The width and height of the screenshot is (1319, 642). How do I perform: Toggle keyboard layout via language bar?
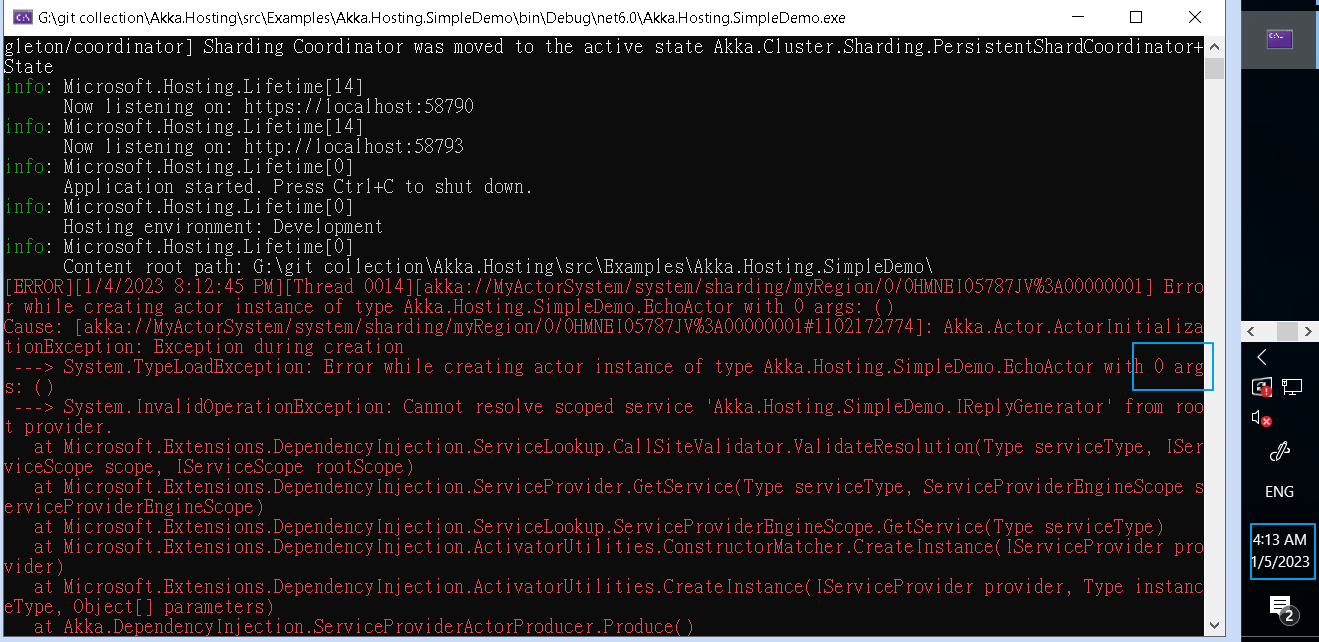coord(1279,492)
